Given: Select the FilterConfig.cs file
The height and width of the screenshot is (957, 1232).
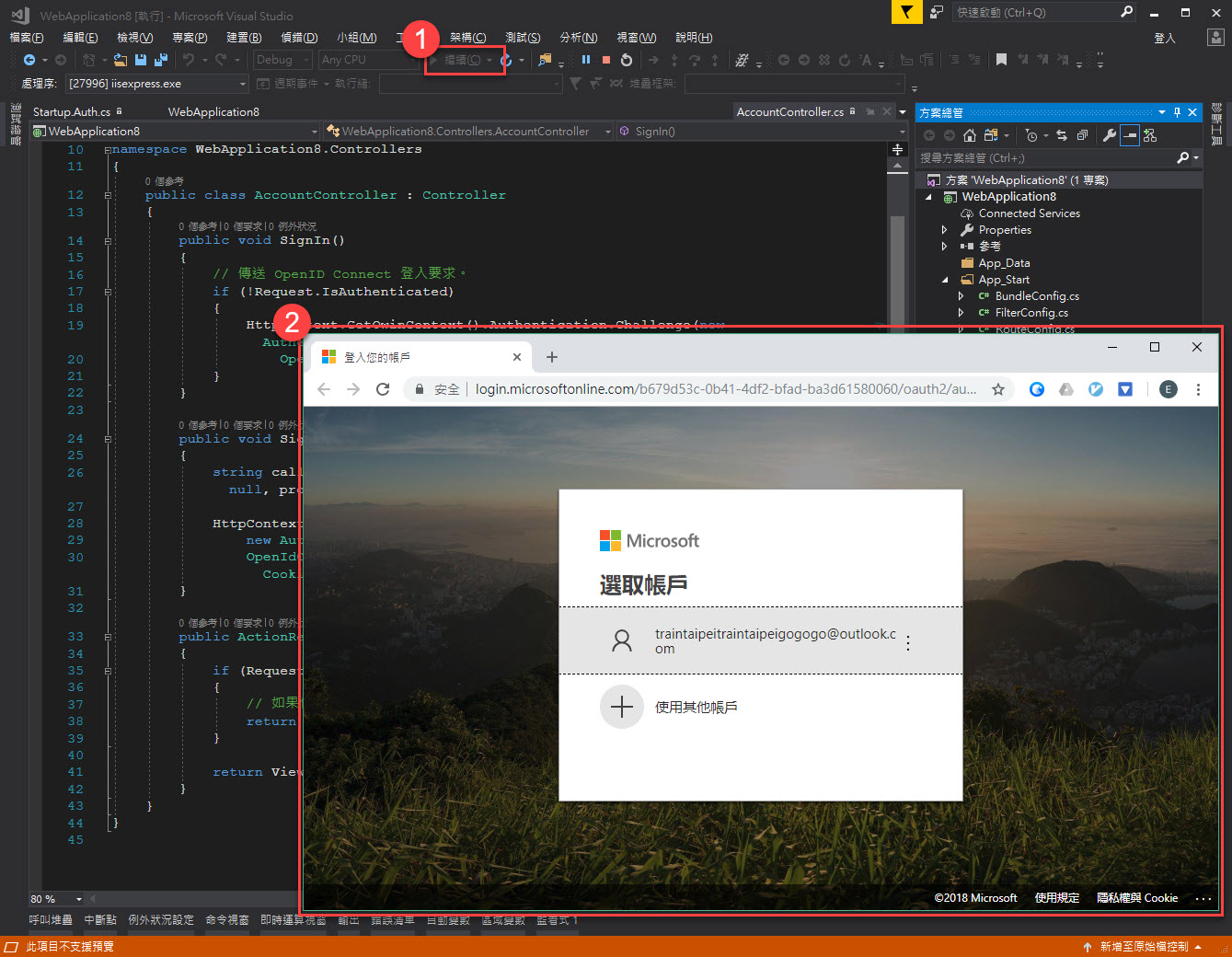Looking at the screenshot, I should 1031,313.
